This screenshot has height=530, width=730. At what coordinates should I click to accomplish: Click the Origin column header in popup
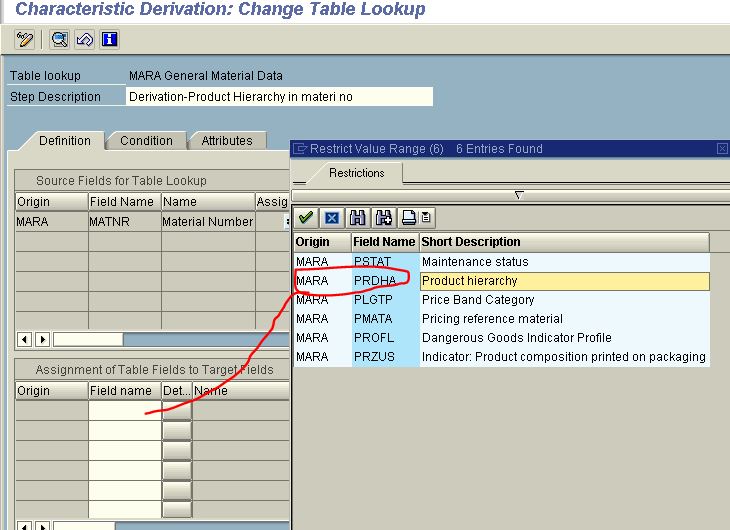click(x=322, y=242)
